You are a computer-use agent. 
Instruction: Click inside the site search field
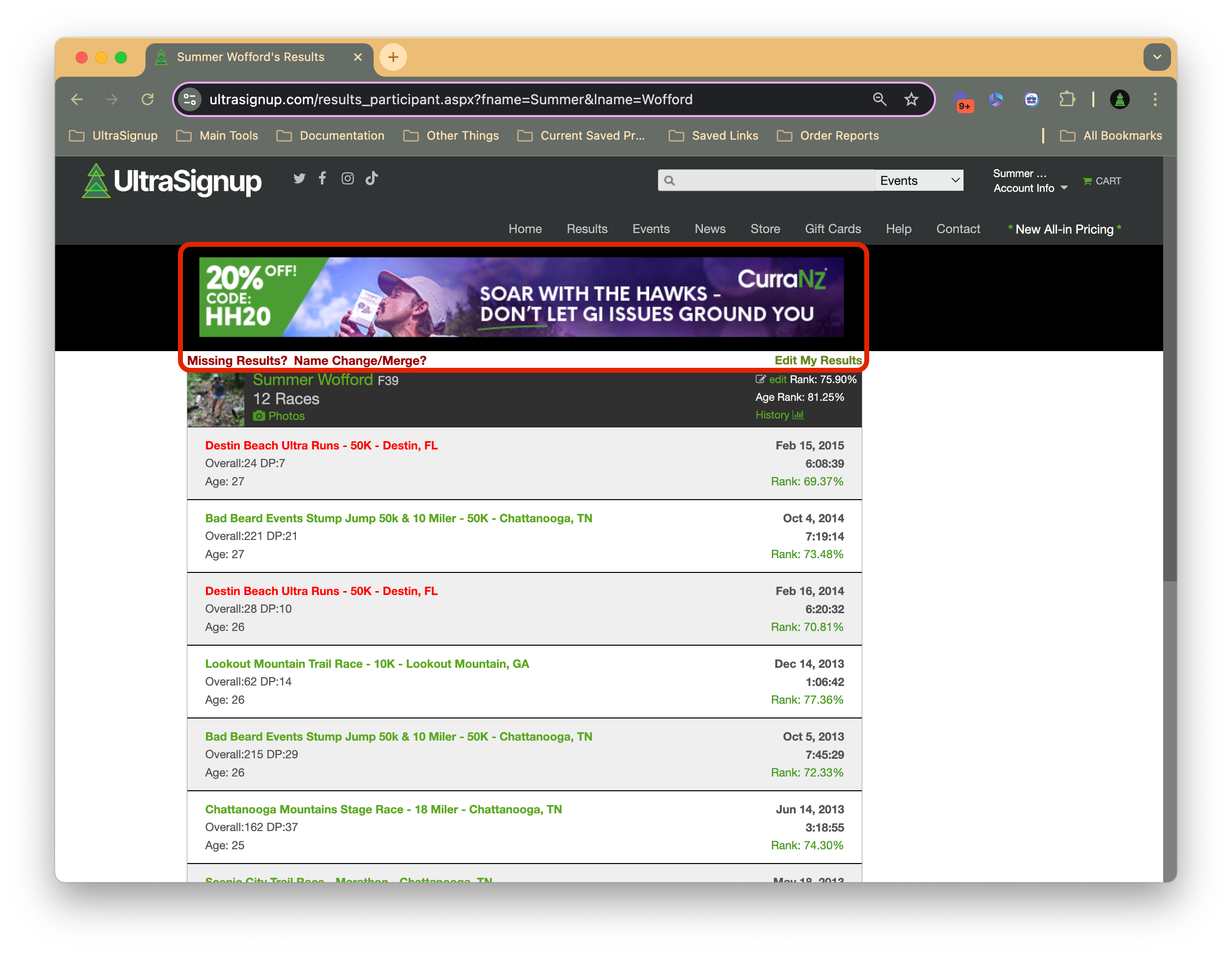coord(766,180)
